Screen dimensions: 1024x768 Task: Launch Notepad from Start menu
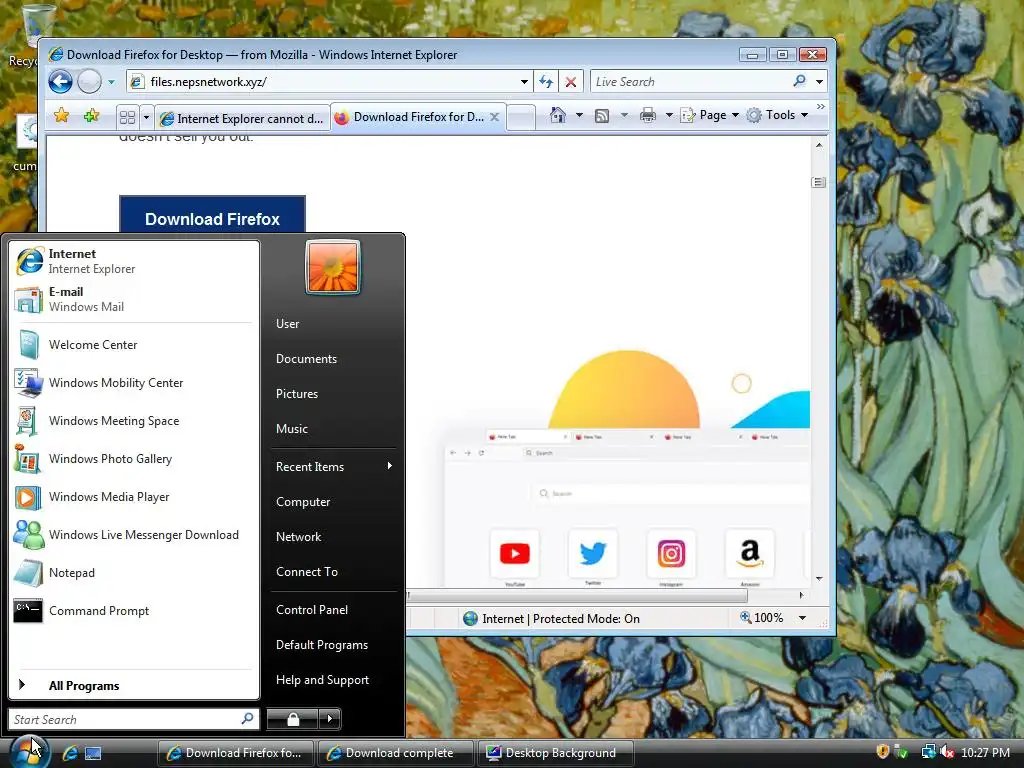tap(133, 573)
